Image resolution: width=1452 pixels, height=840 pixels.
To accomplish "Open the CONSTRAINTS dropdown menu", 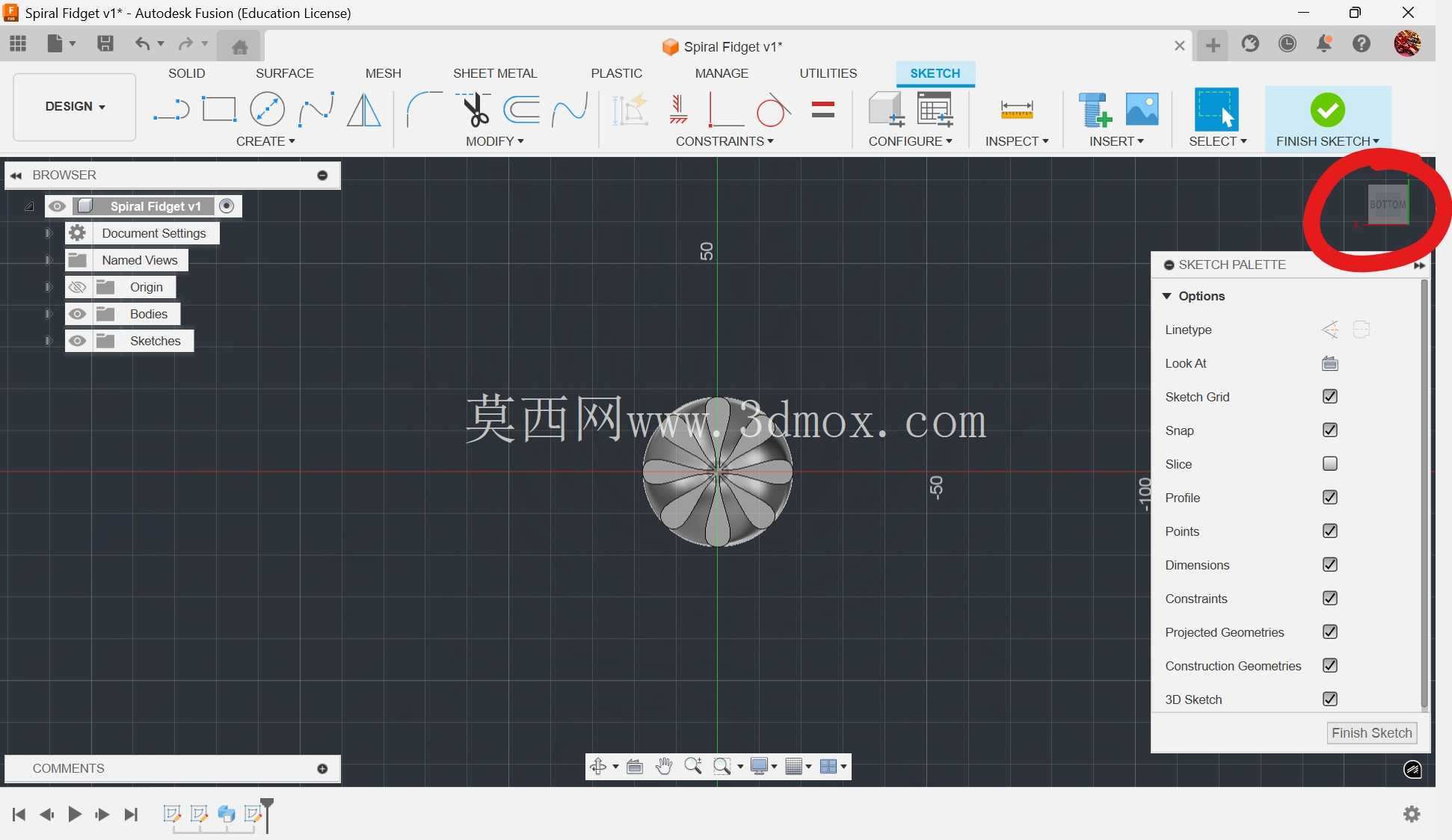I will click(725, 141).
